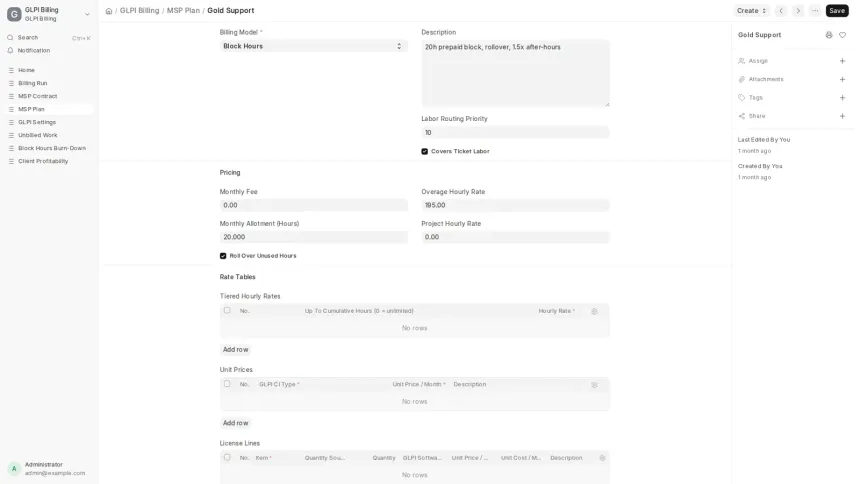
Task: Go to previous document with left arrow
Action: tap(781, 10)
